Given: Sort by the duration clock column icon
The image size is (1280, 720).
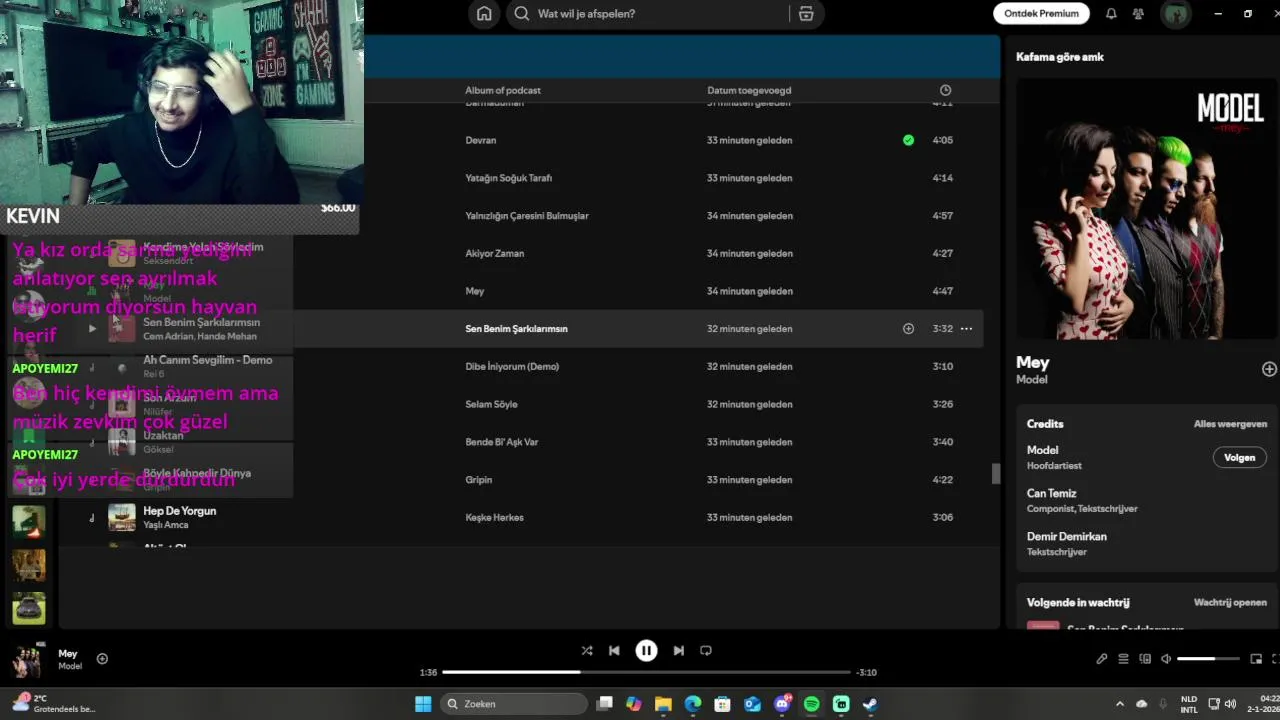Looking at the screenshot, I should 945,90.
